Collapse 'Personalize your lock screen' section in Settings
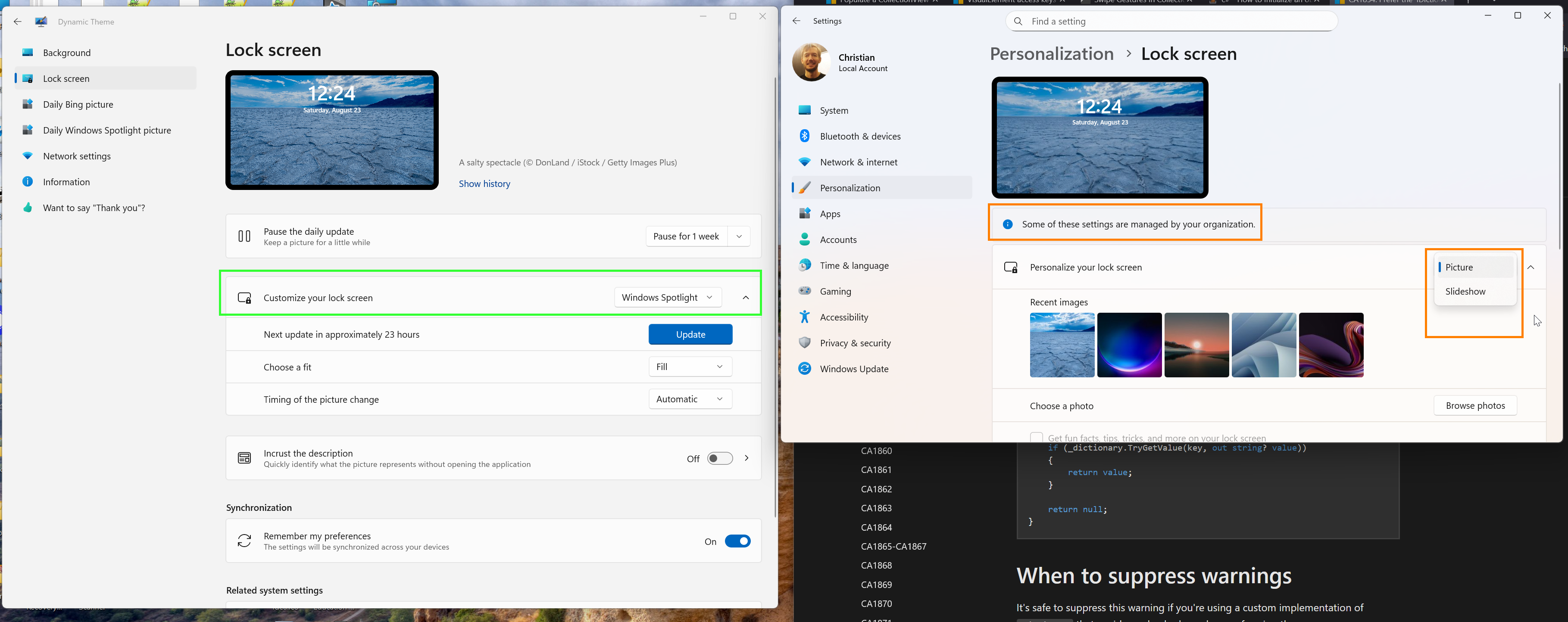The width and height of the screenshot is (1568, 622). pos(1531,267)
